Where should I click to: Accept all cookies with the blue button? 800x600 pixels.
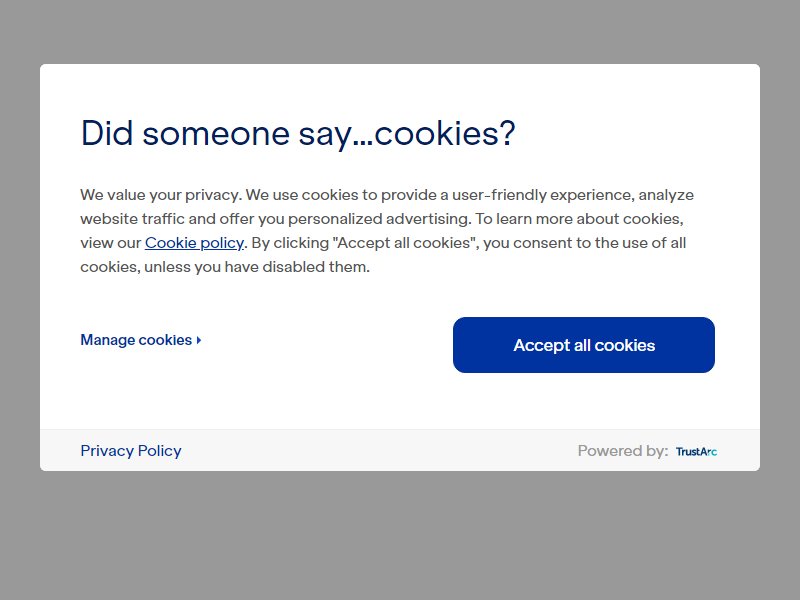pos(584,345)
